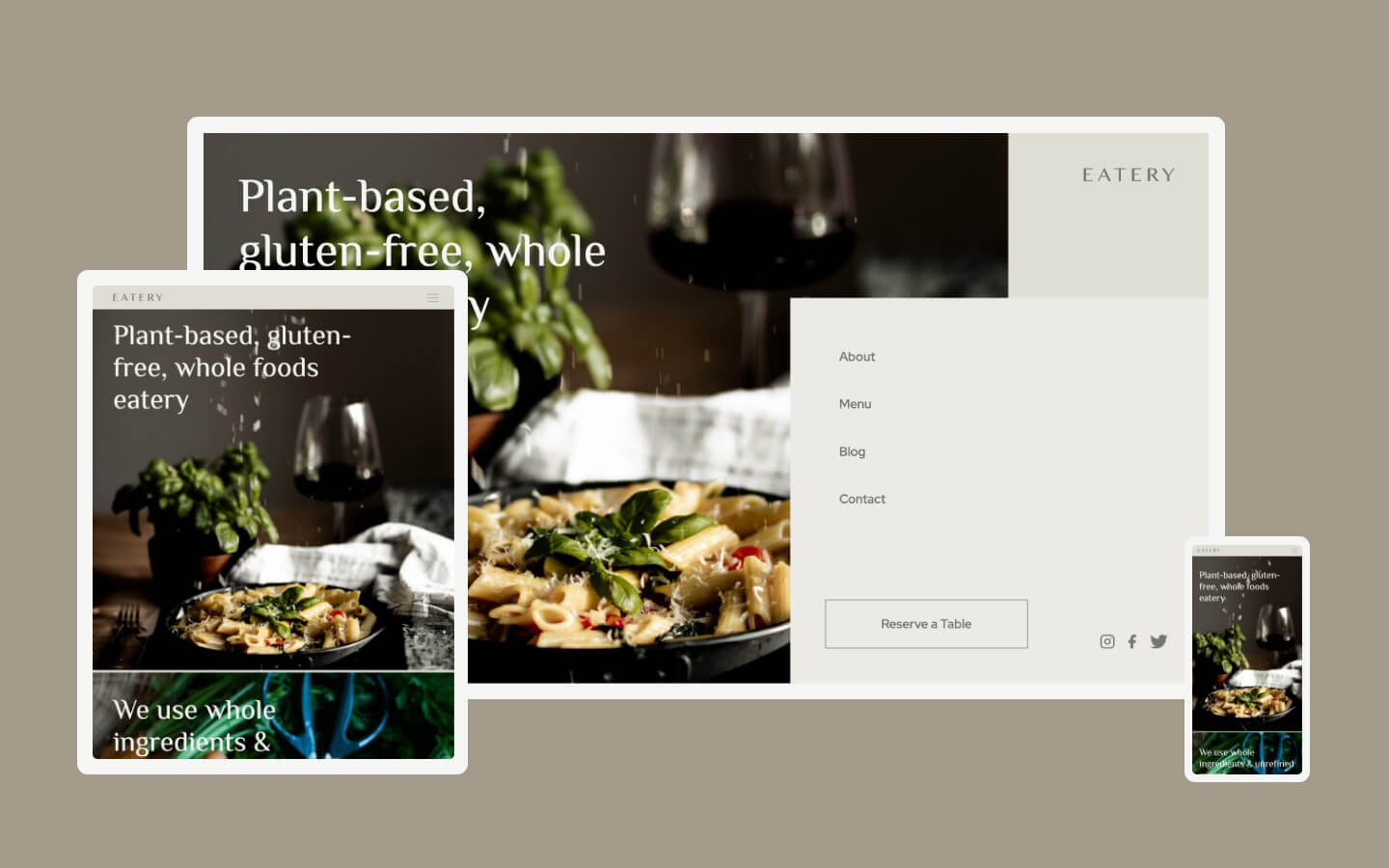Select the phone's 'We use whole ingredients & unrefined' section
Viewport: 1389px width, 868px height.
[1246, 752]
